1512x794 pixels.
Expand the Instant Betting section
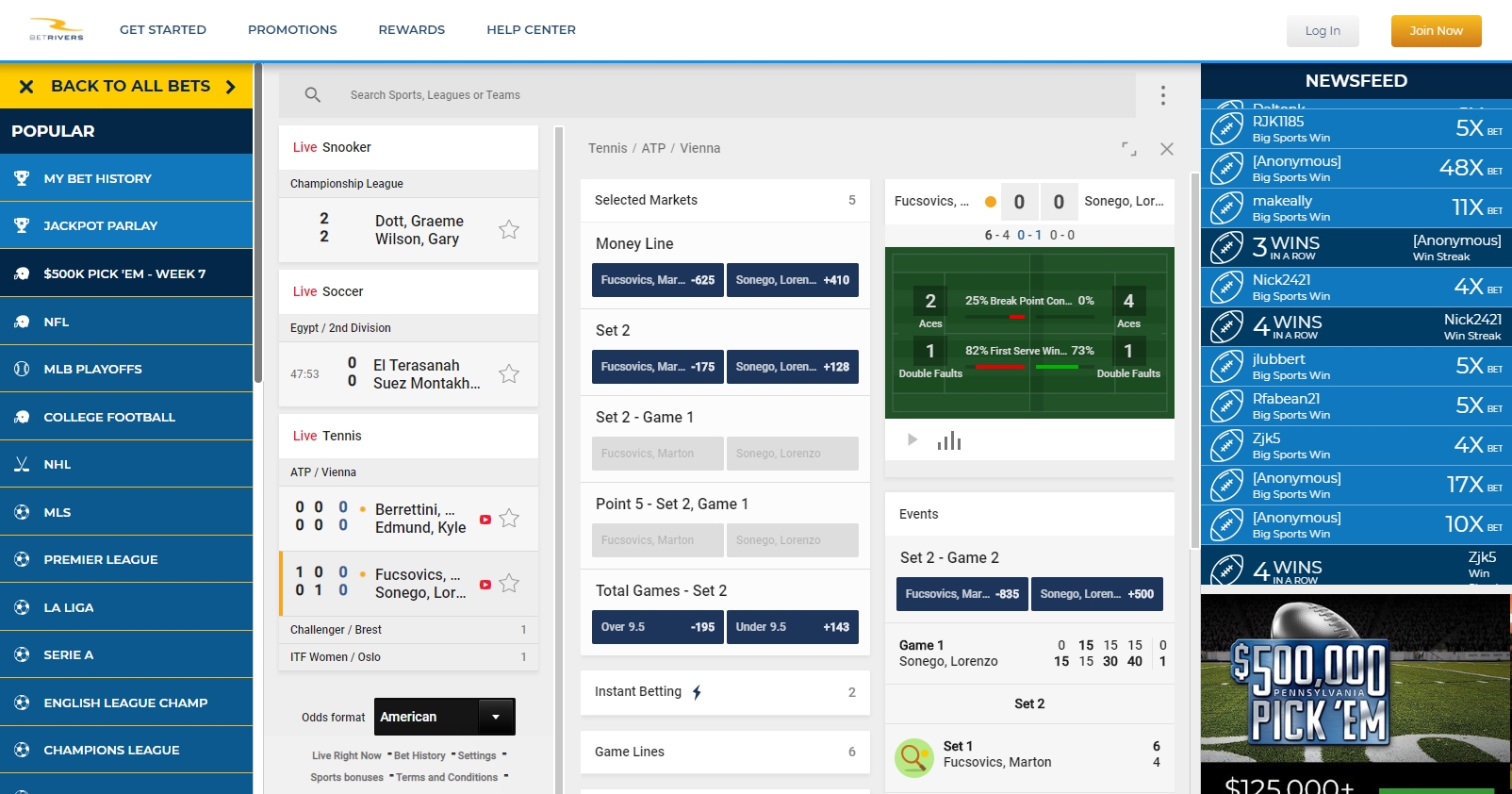tap(724, 692)
